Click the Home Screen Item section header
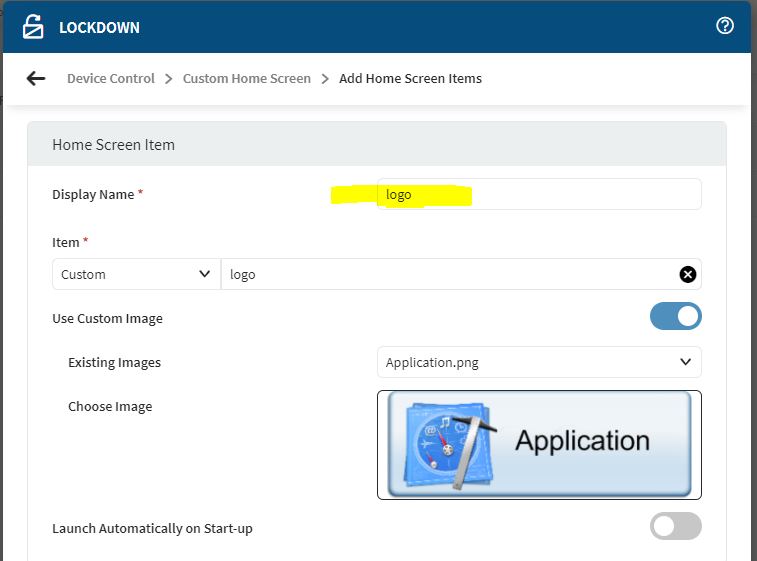The image size is (757, 561). tap(113, 144)
